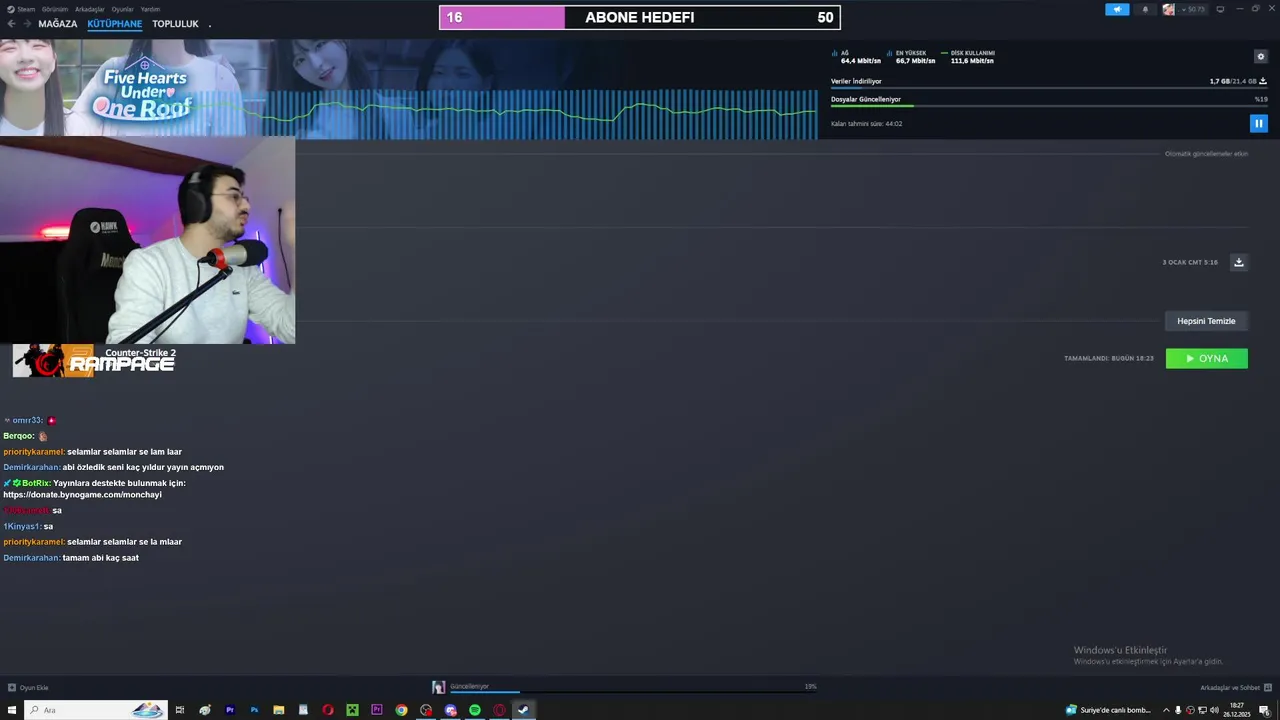Click the Steam icon on the taskbar
The width and height of the screenshot is (1280, 720).
[523, 710]
